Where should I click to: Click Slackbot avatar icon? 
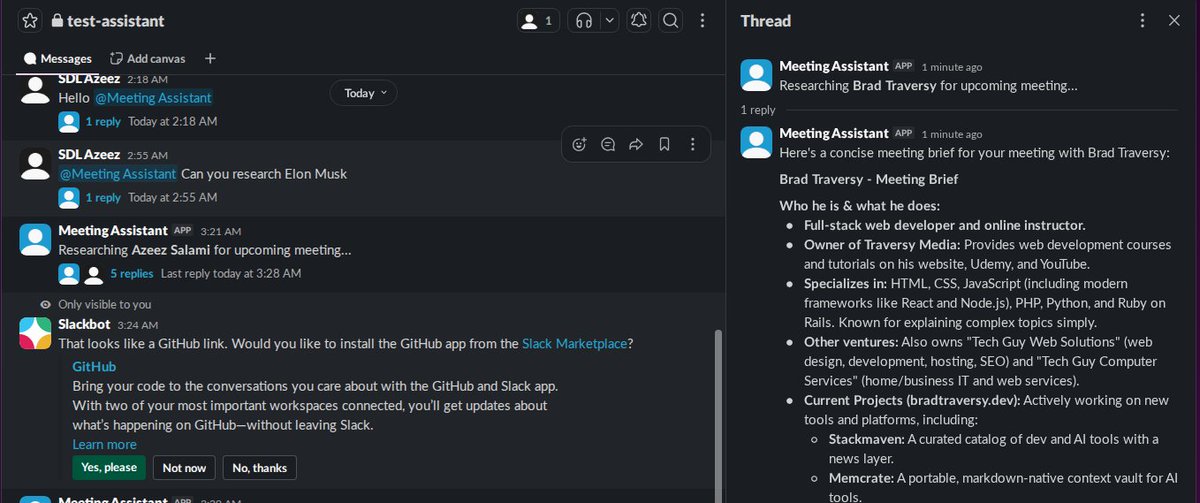point(36,333)
